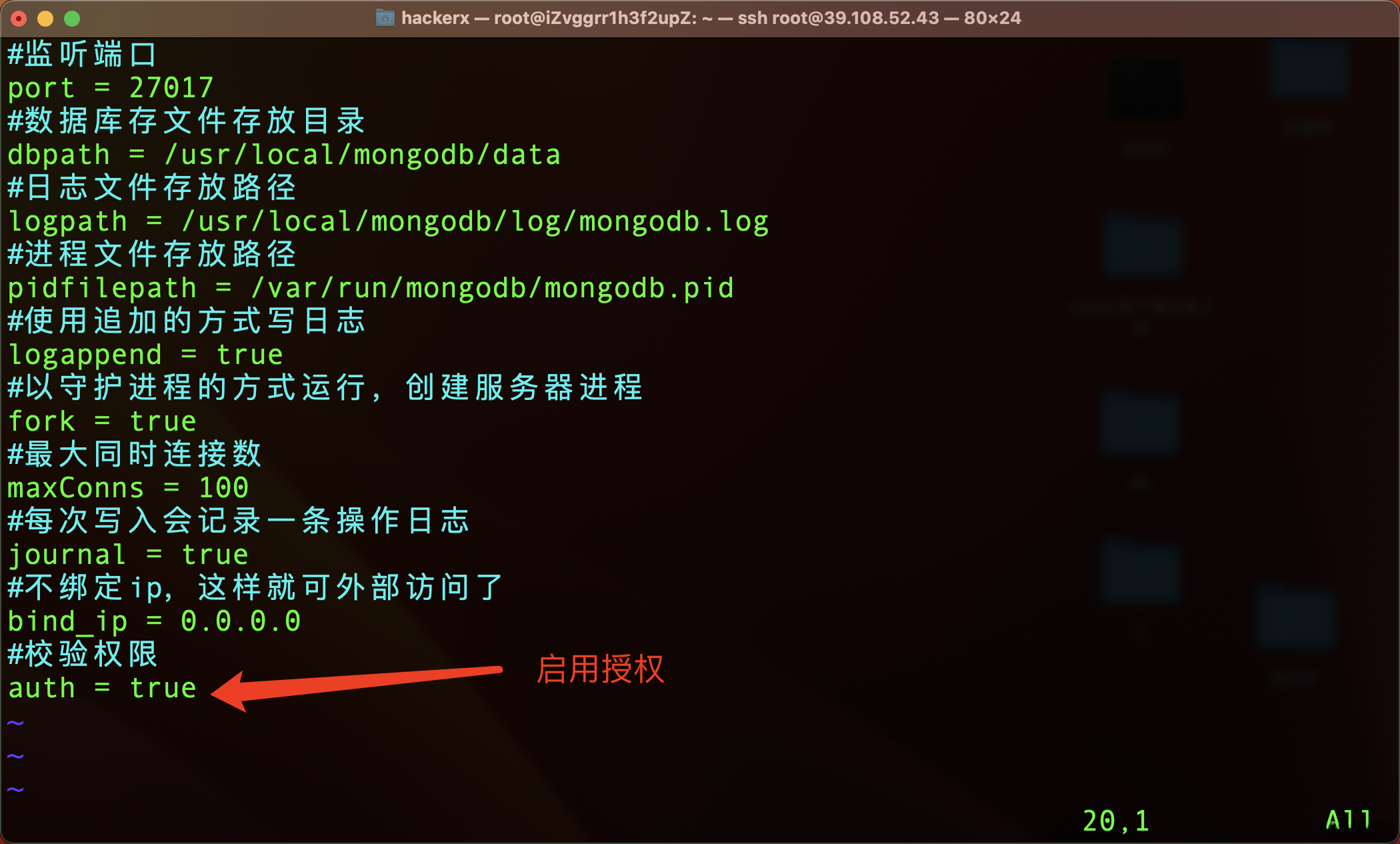The height and width of the screenshot is (844, 1400).
Task: Click the red 启用授权 annotation label
Action: (600, 669)
